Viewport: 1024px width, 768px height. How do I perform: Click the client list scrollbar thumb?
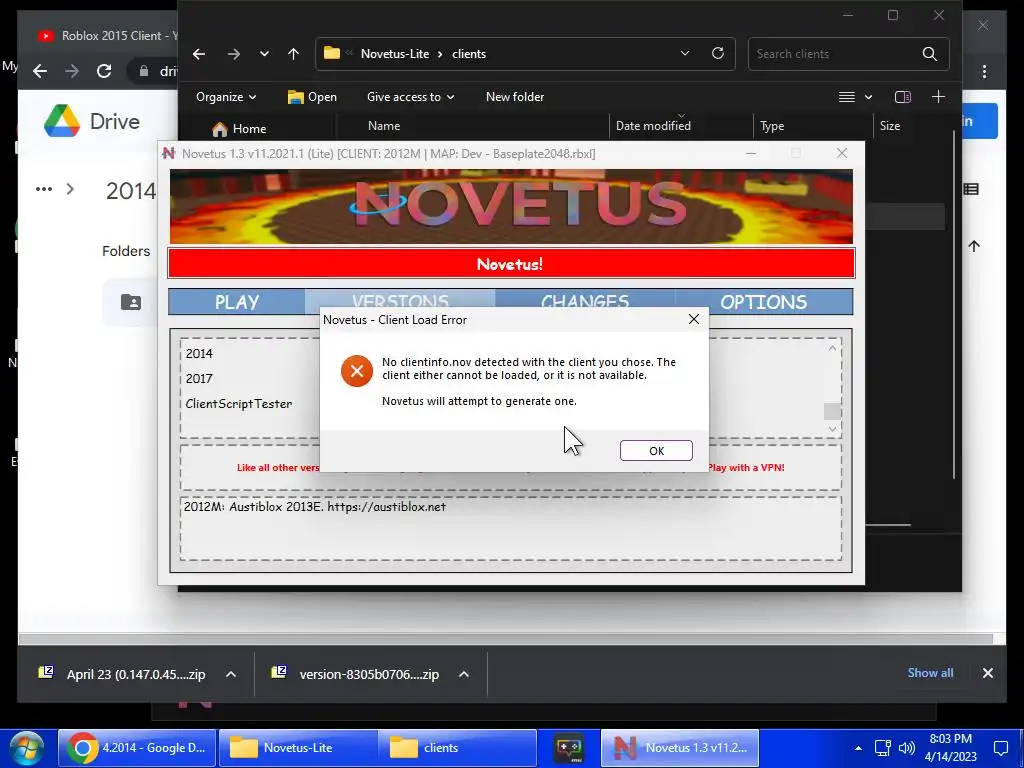coord(832,411)
